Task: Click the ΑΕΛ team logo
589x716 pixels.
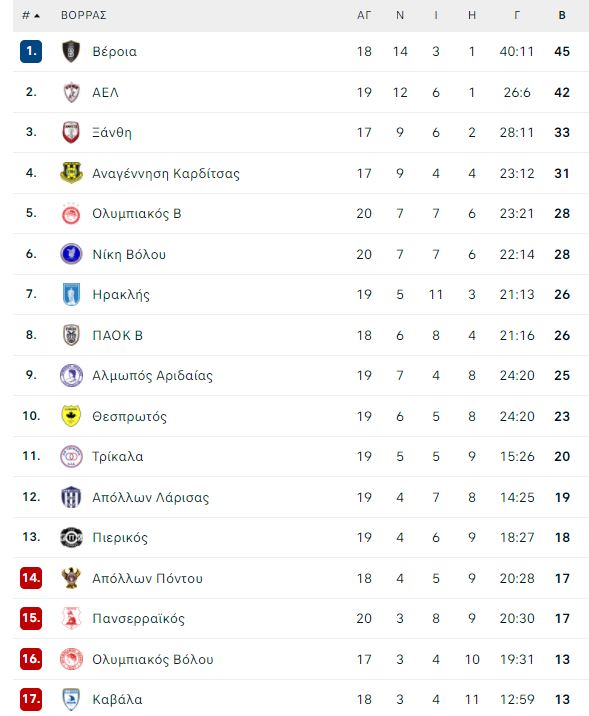Action: coord(71,92)
